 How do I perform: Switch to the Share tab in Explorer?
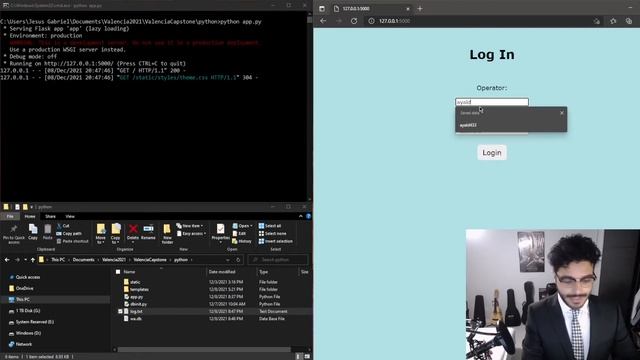[x=50, y=216]
